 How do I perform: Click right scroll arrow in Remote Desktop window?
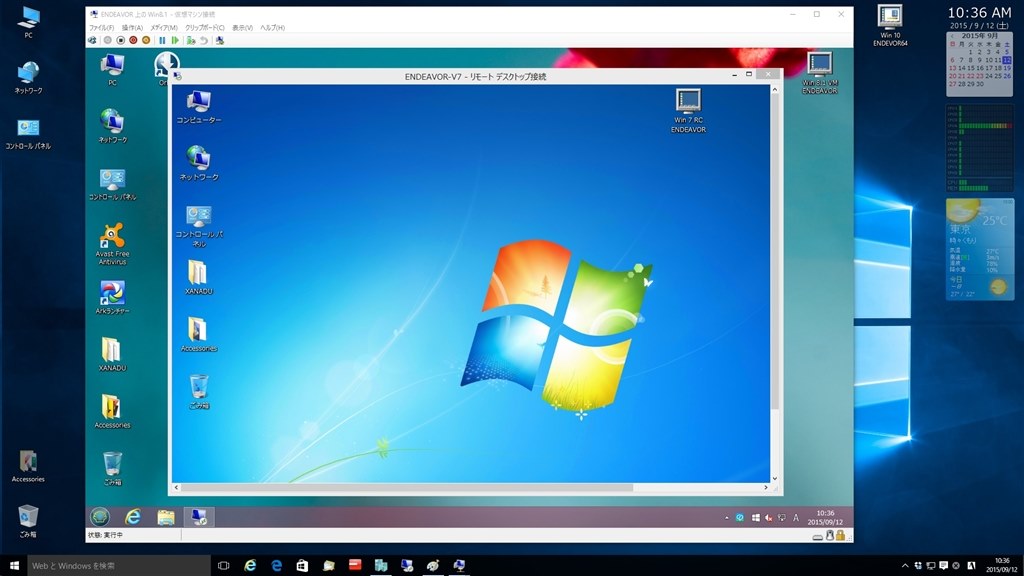[x=766, y=487]
